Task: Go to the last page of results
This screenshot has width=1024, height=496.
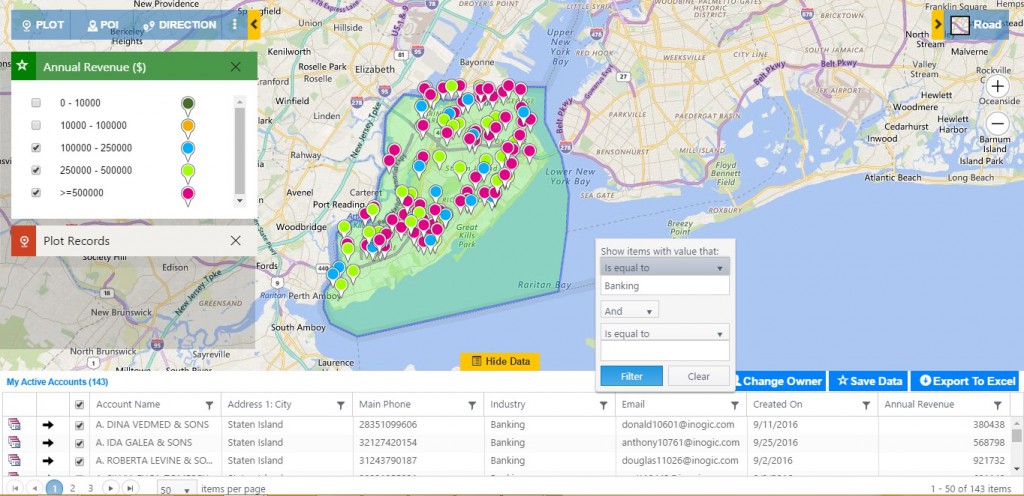Action: [130, 488]
